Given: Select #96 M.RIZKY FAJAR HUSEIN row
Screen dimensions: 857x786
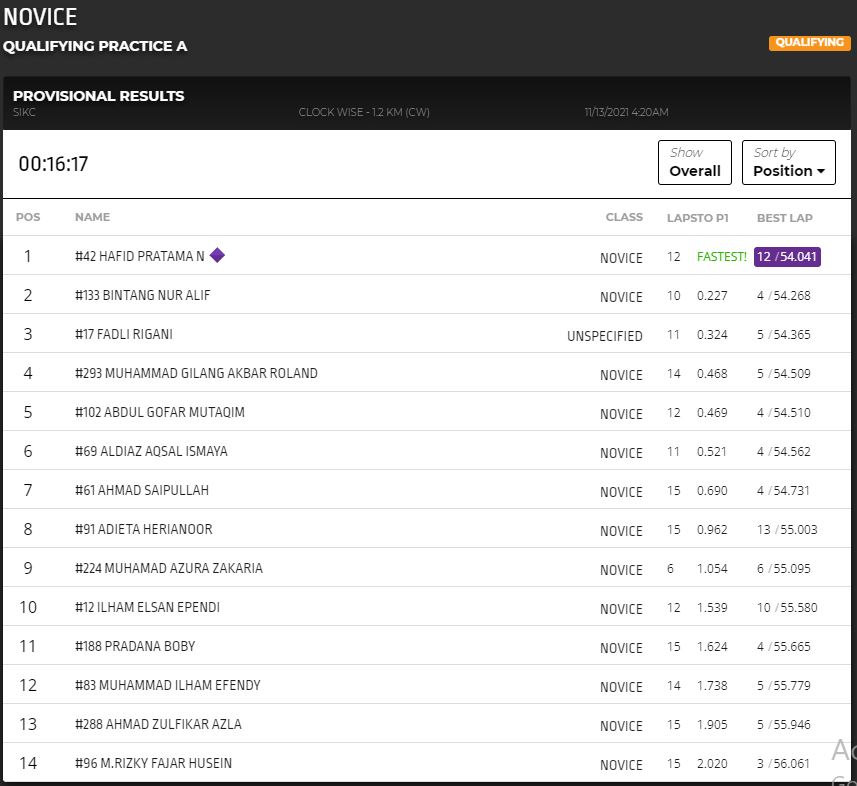Looking at the screenshot, I should [153, 764].
